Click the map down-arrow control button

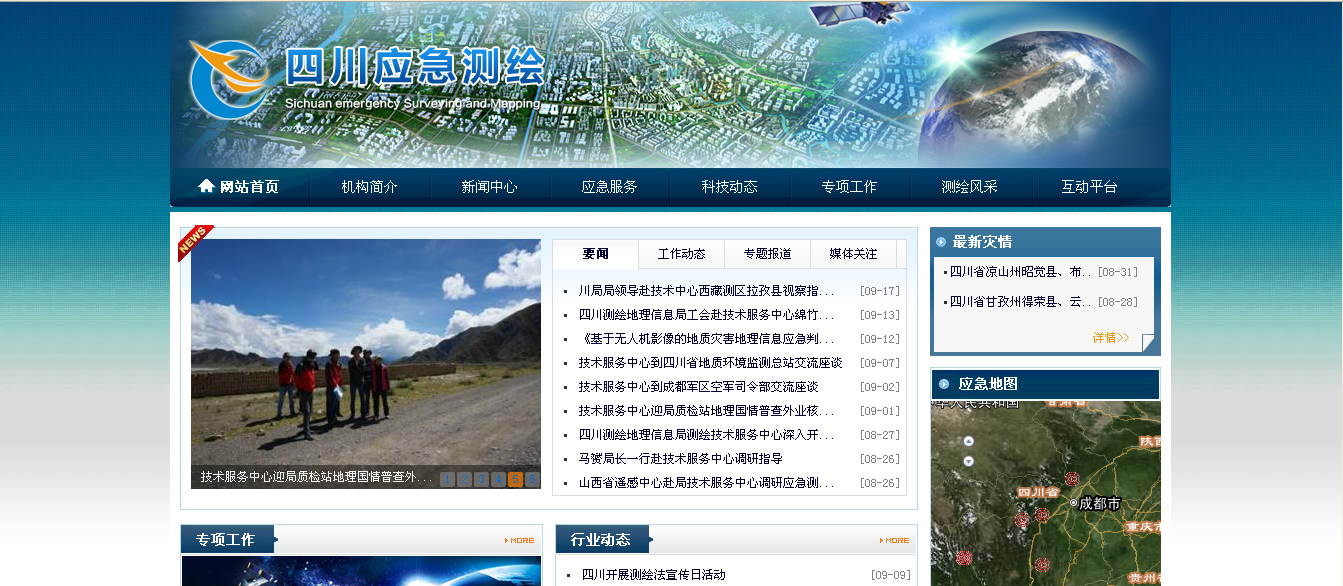click(968, 461)
